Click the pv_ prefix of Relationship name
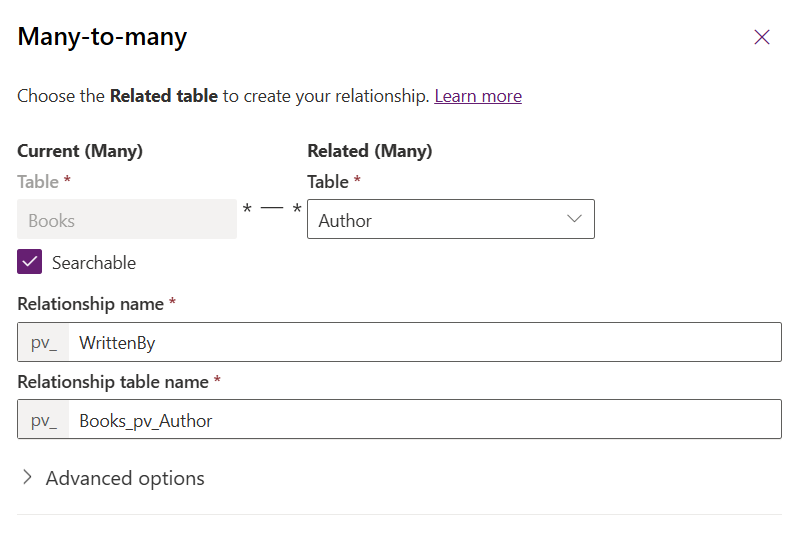 (x=43, y=342)
